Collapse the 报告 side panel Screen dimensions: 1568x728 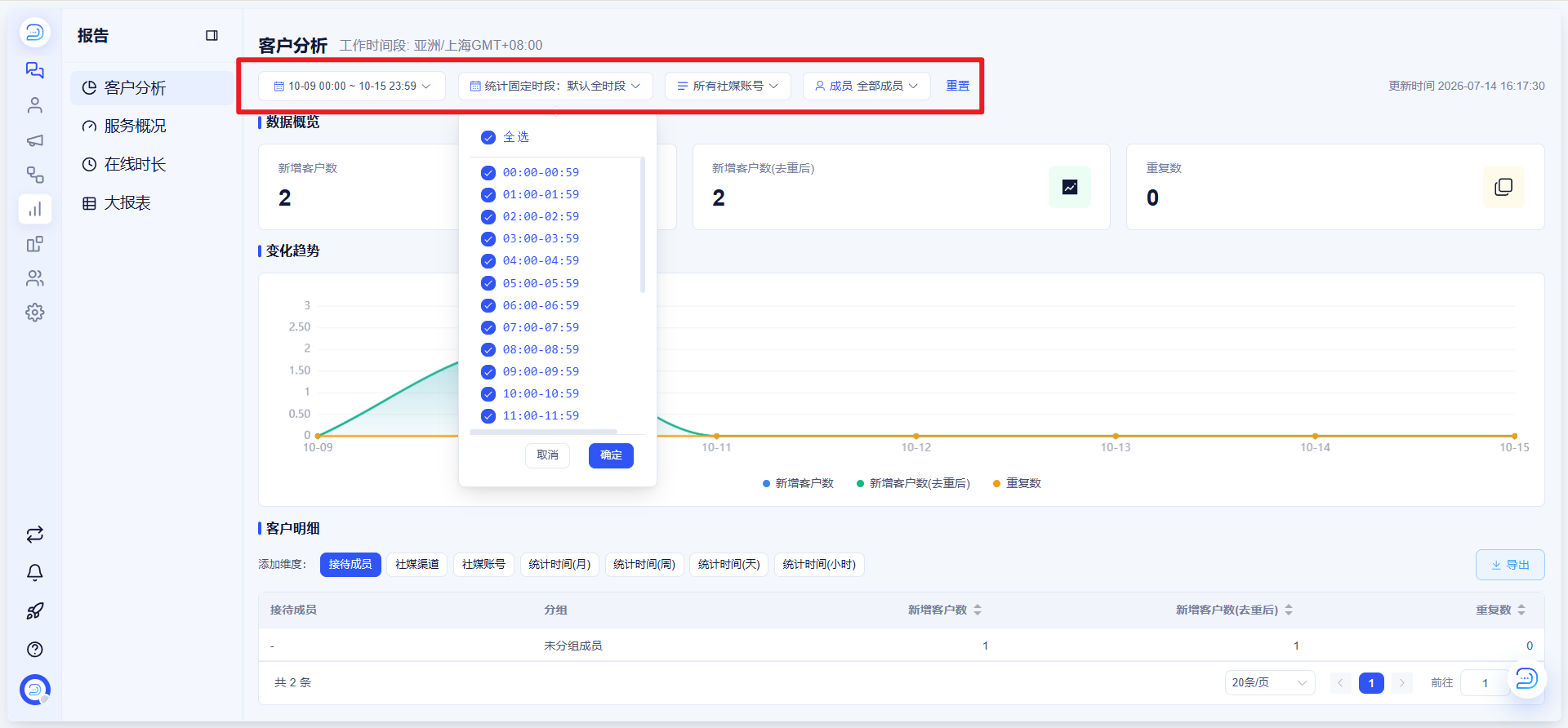(212, 36)
